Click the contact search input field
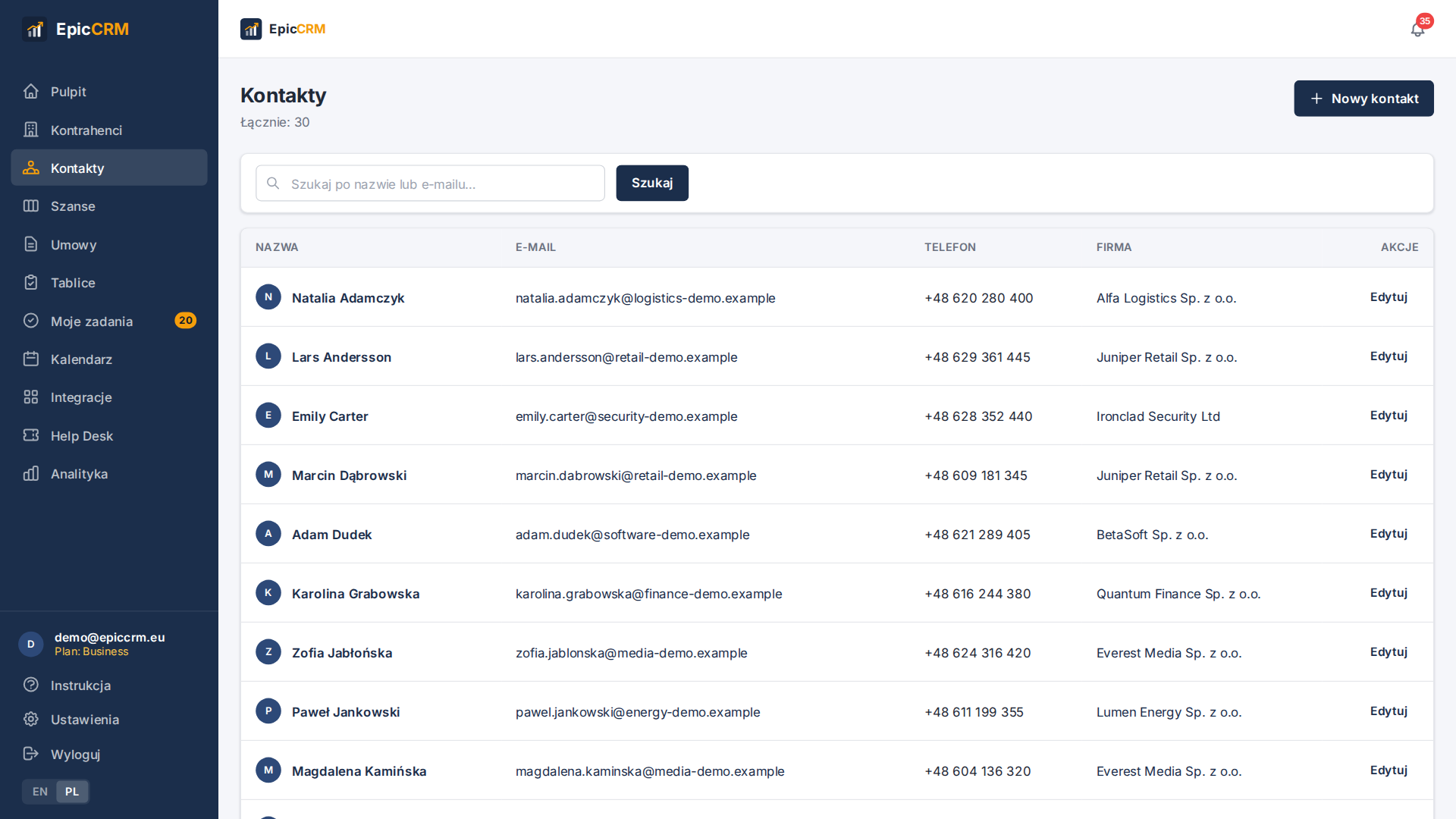 click(430, 183)
